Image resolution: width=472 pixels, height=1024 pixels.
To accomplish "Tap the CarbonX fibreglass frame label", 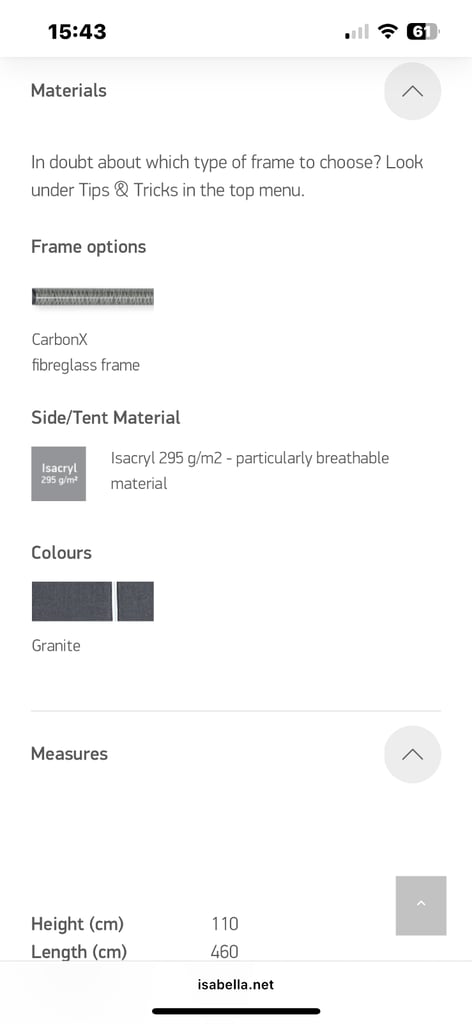I will click(x=86, y=352).
